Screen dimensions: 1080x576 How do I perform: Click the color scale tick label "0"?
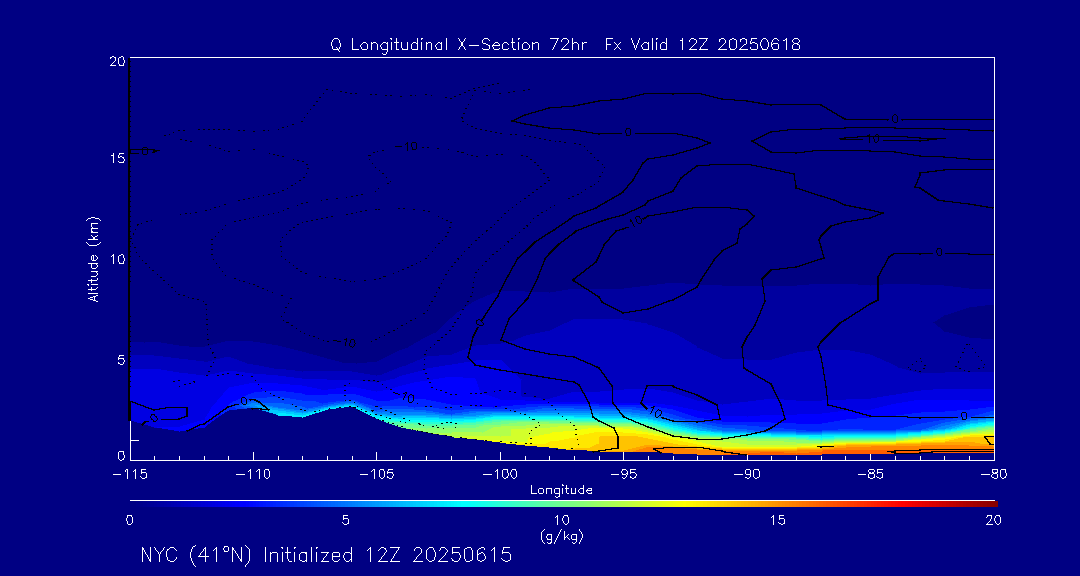129,521
